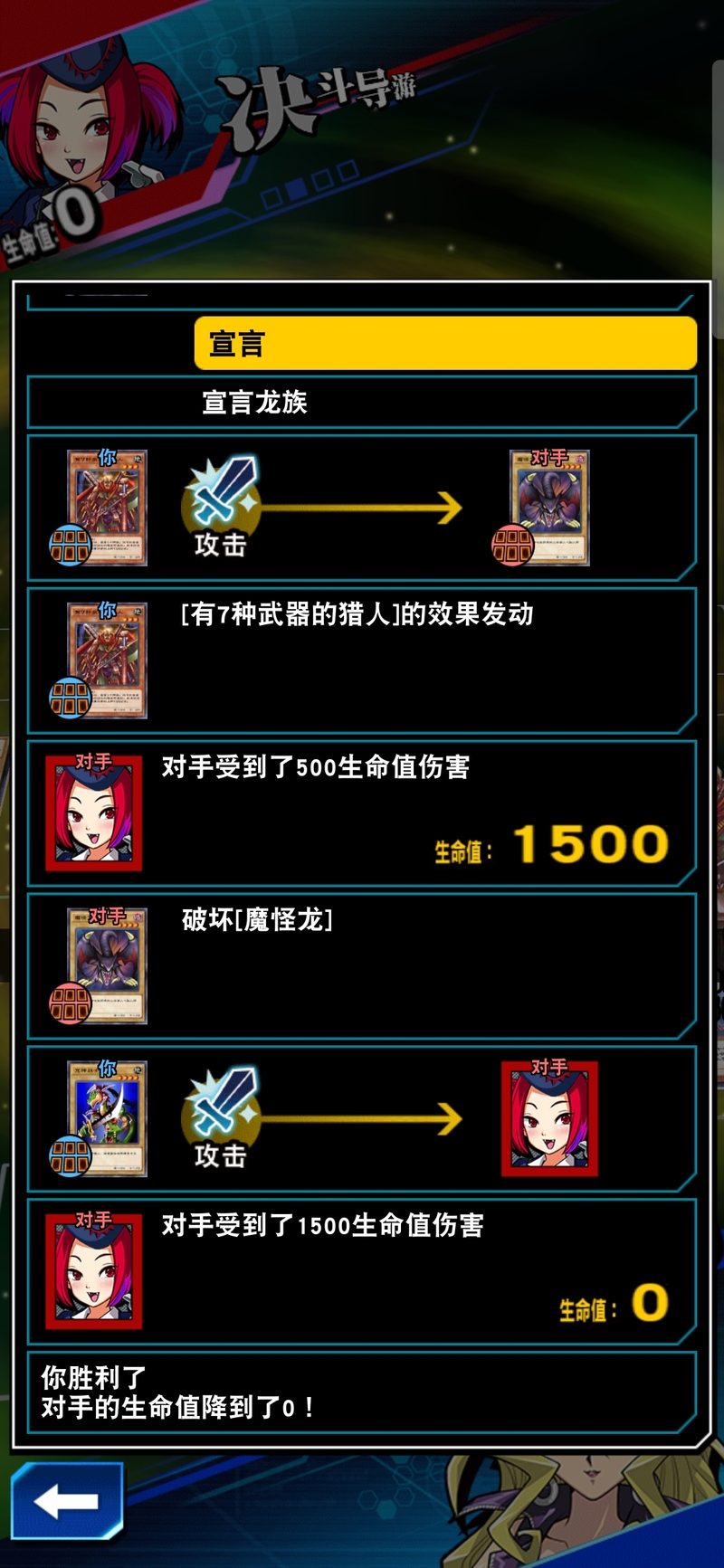Tap opponent portrait targeted by direct attack
Screen dimensions: 724x1568
(549, 1118)
